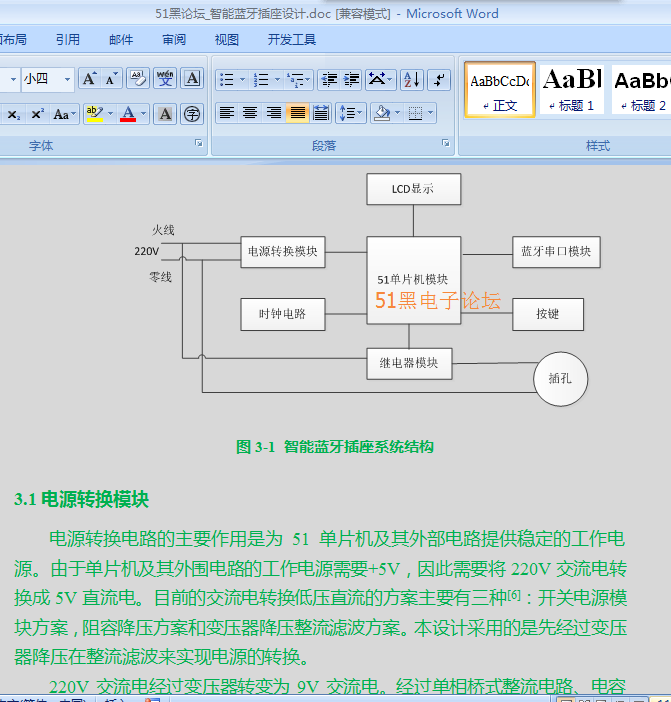Open the Change Case Aa menu
The height and width of the screenshot is (702, 671).
click(64, 114)
